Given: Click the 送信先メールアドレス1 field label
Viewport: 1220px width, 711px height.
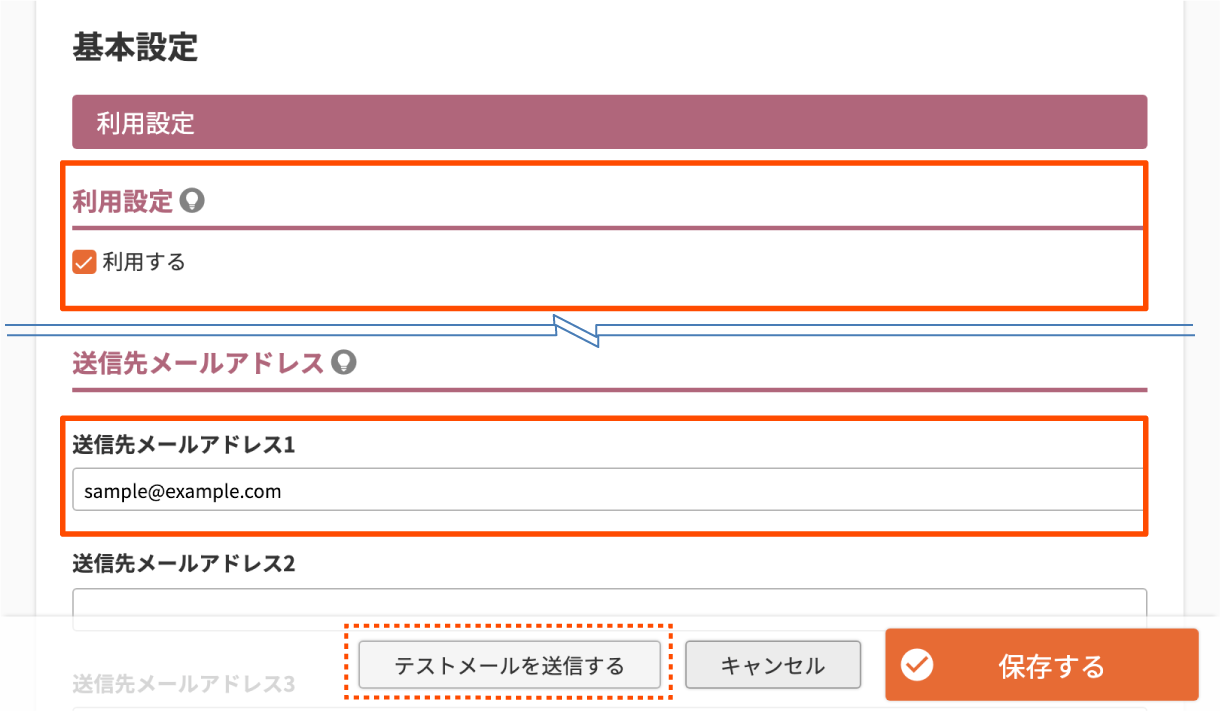Looking at the screenshot, I should (x=183, y=444).
